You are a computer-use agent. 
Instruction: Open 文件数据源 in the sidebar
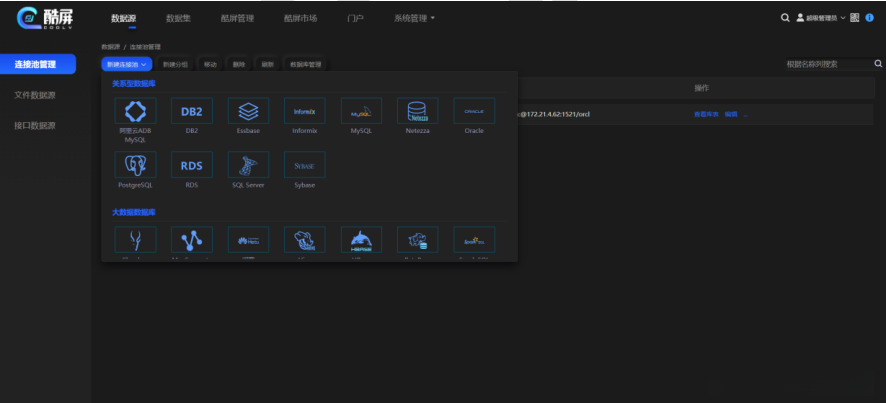34,95
